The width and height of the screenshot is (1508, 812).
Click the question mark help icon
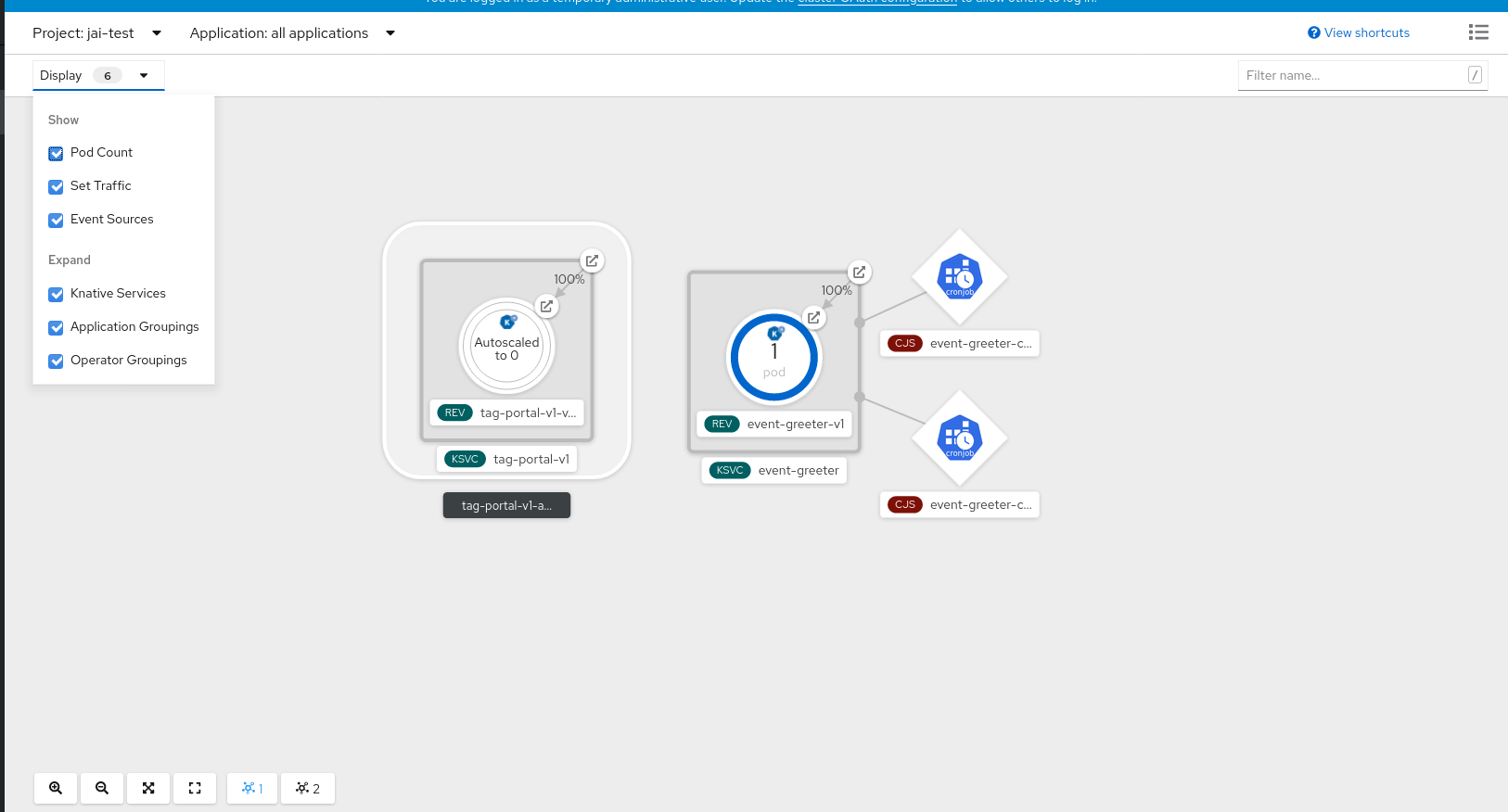pos(1314,32)
